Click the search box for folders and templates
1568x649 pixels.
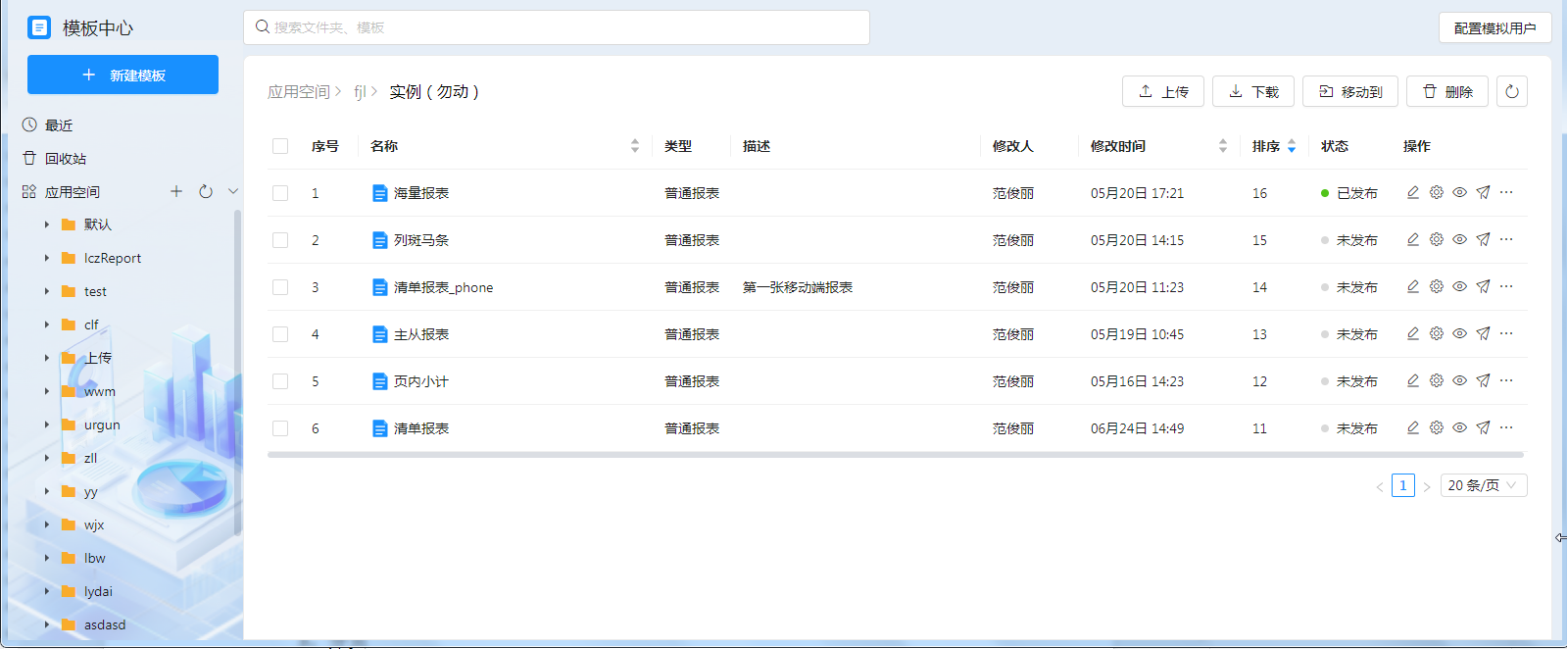[x=557, y=27]
